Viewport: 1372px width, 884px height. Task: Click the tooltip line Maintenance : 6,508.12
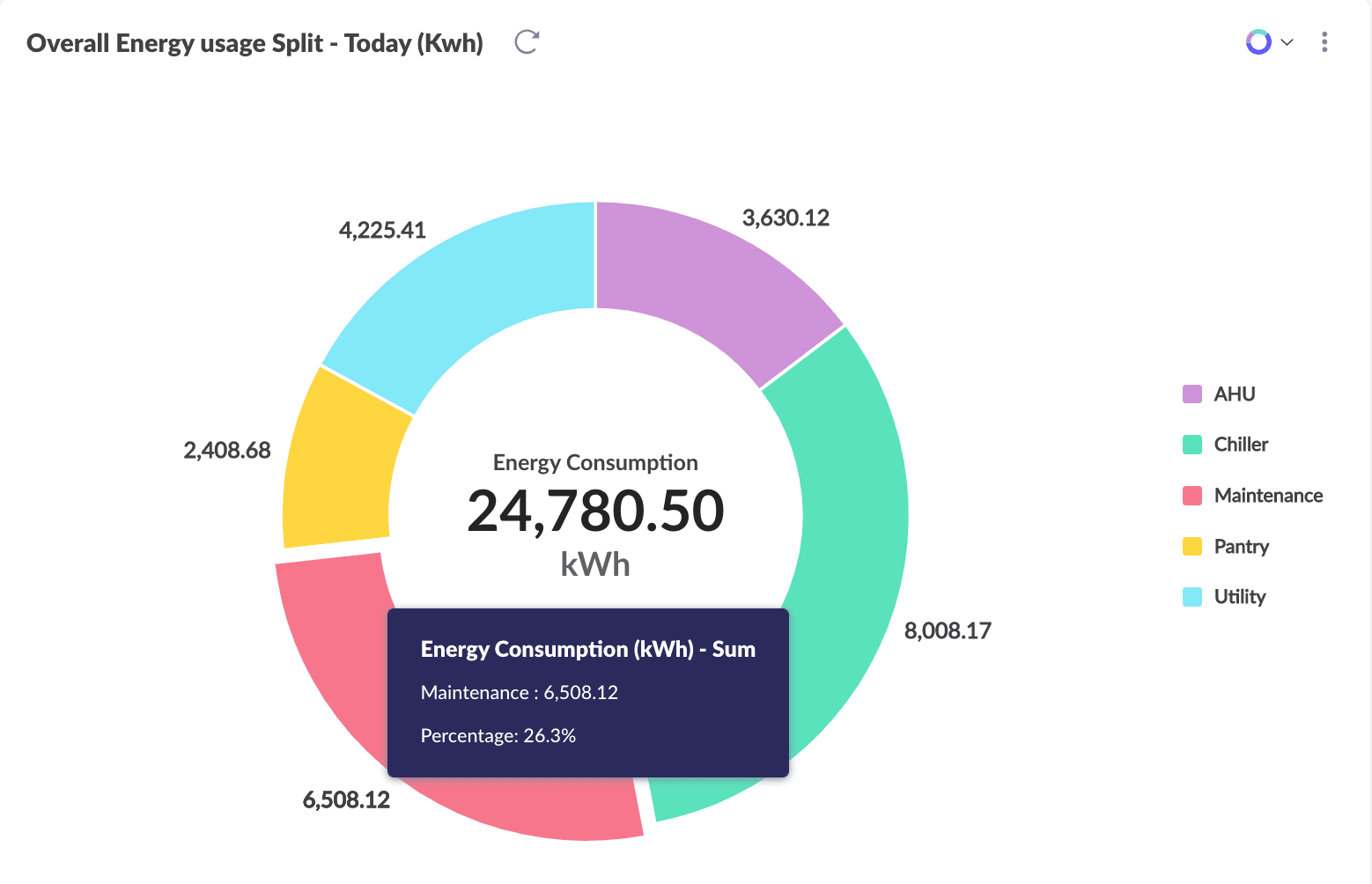[520, 692]
